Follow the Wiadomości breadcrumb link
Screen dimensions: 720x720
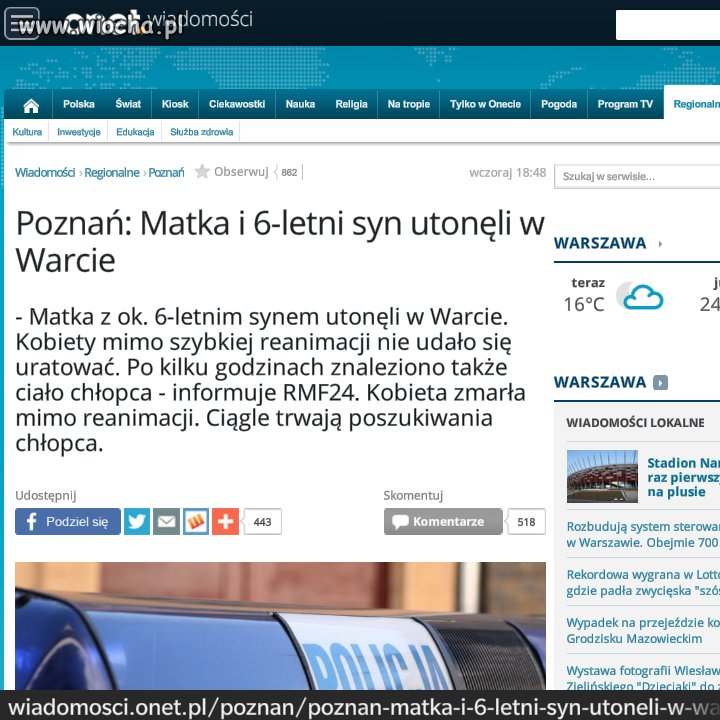tap(45, 173)
